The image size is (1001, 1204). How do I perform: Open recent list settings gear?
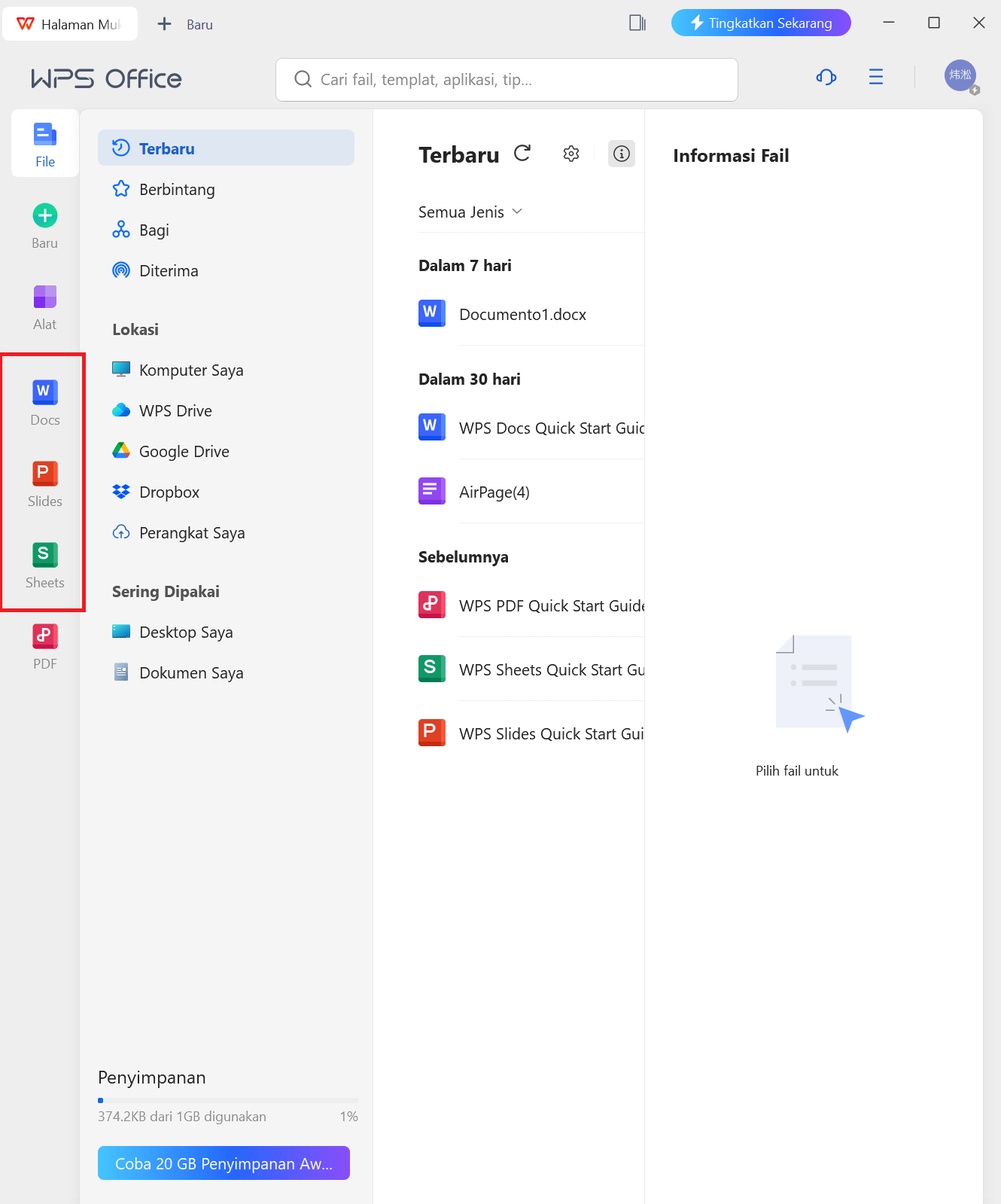(x=571, y=154)
